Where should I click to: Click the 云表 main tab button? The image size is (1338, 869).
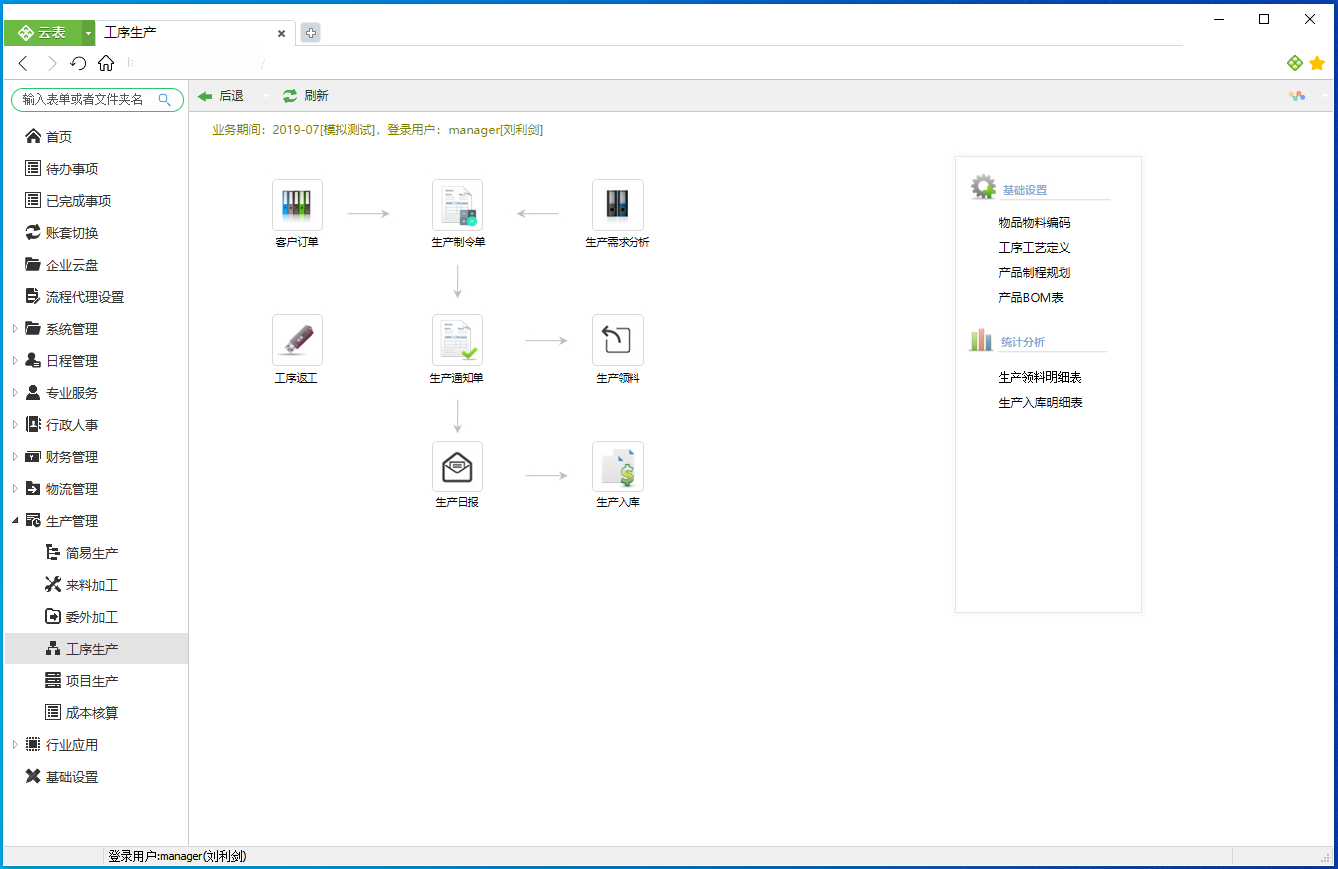42,33
